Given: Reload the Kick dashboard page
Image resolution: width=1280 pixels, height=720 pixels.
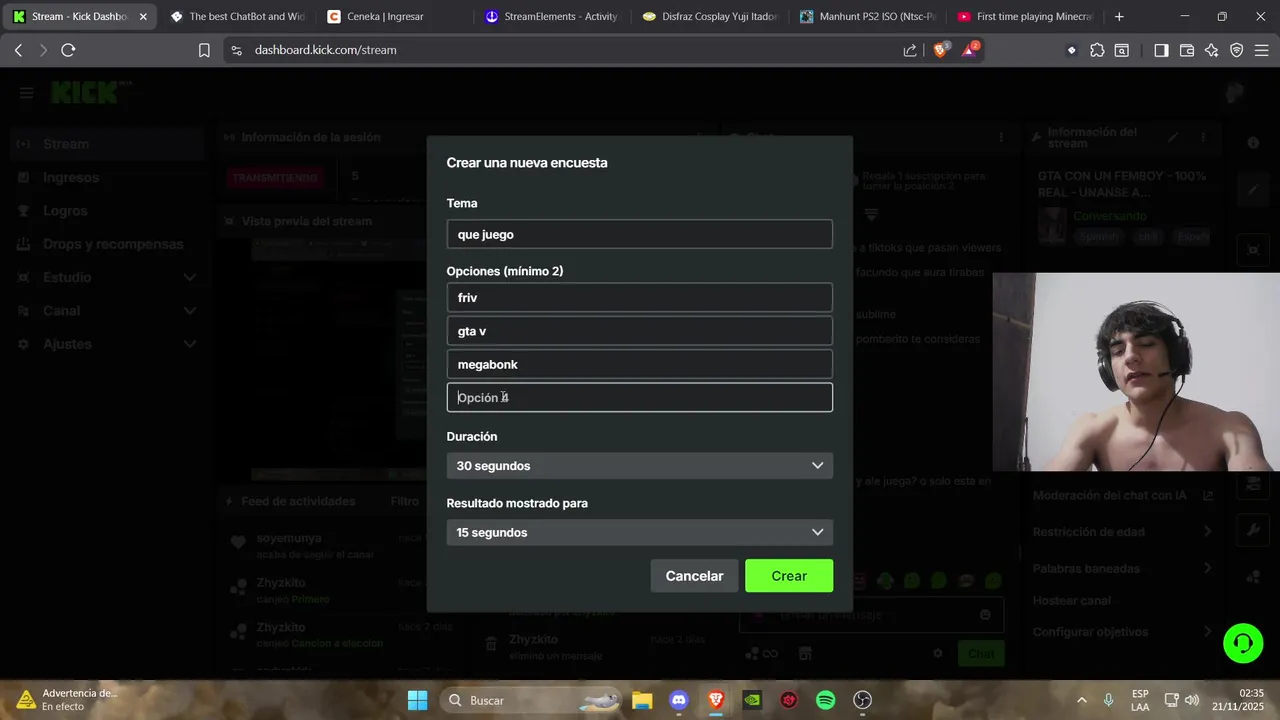Looking at the screenshot, I should click(68, 50).
